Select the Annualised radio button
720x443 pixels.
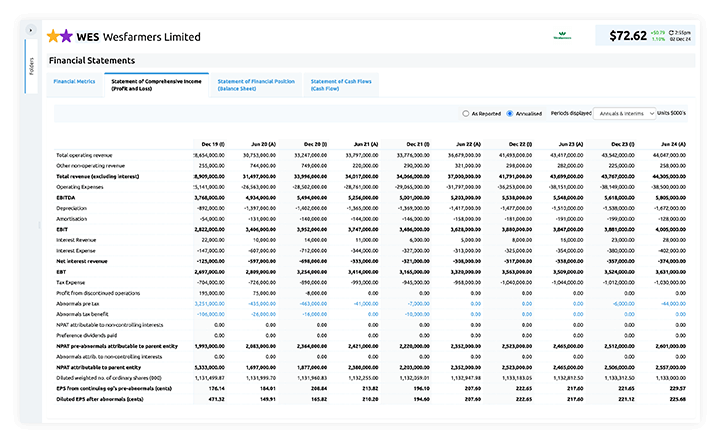(x=510, y=113)
